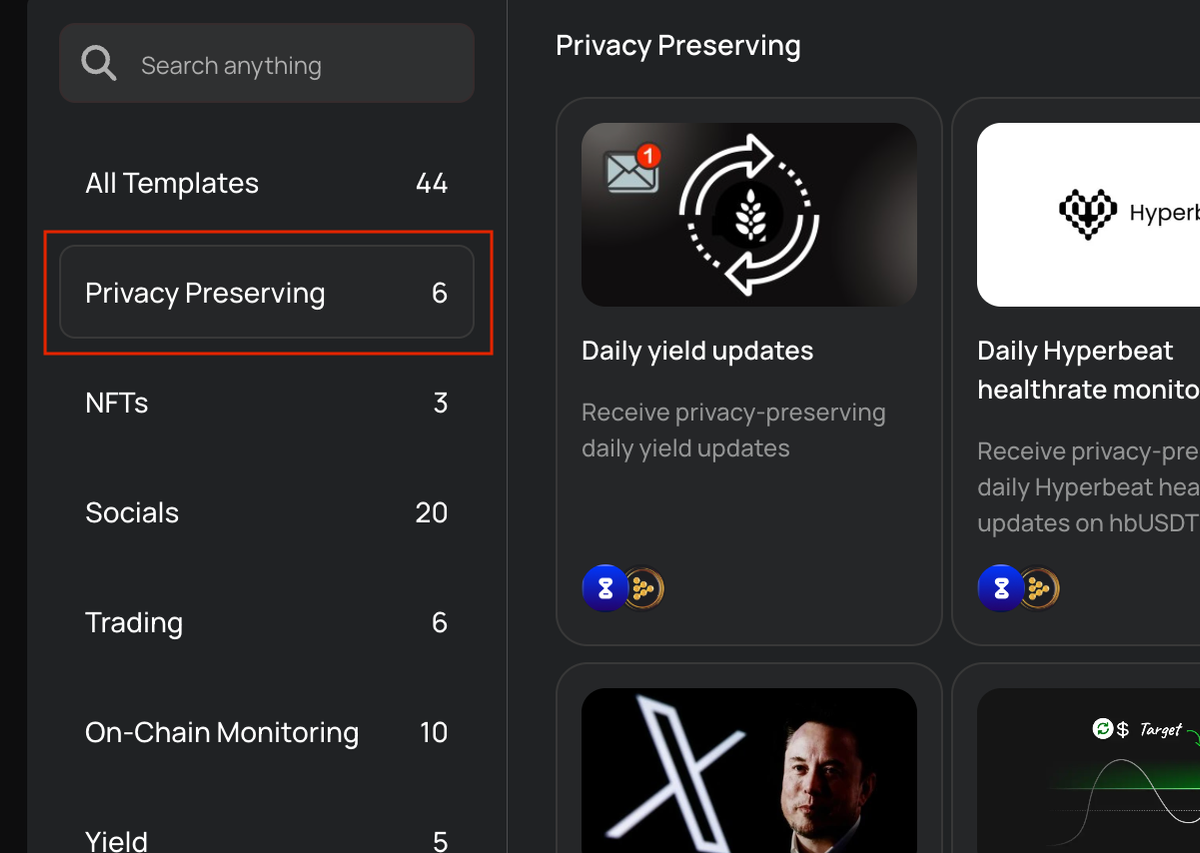The width and height of the screenshot is (1200, 853).
Task: Select the All Templates category
Action: click(x=267, y=183)
